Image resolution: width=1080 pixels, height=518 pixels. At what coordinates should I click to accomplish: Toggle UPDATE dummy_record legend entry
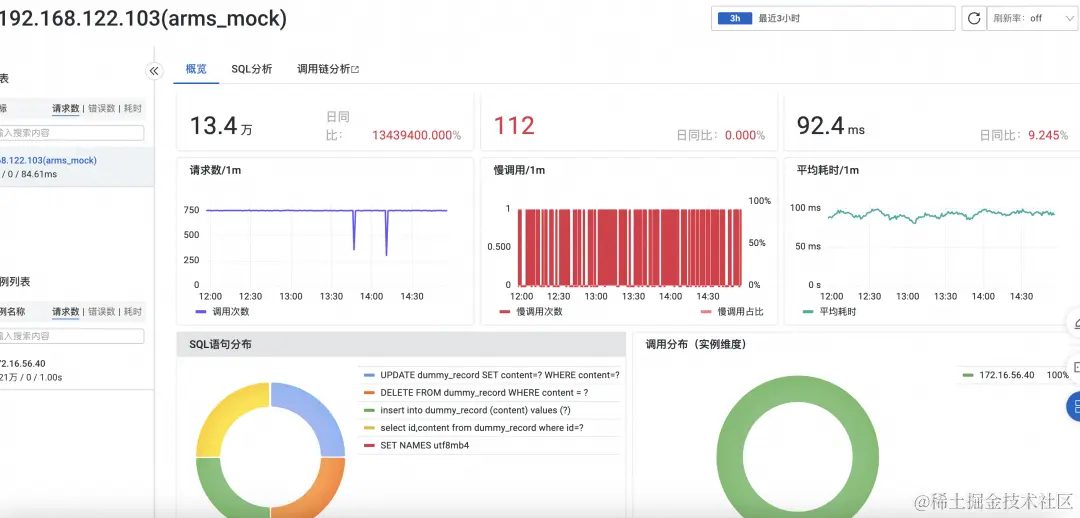coord(491,375)
